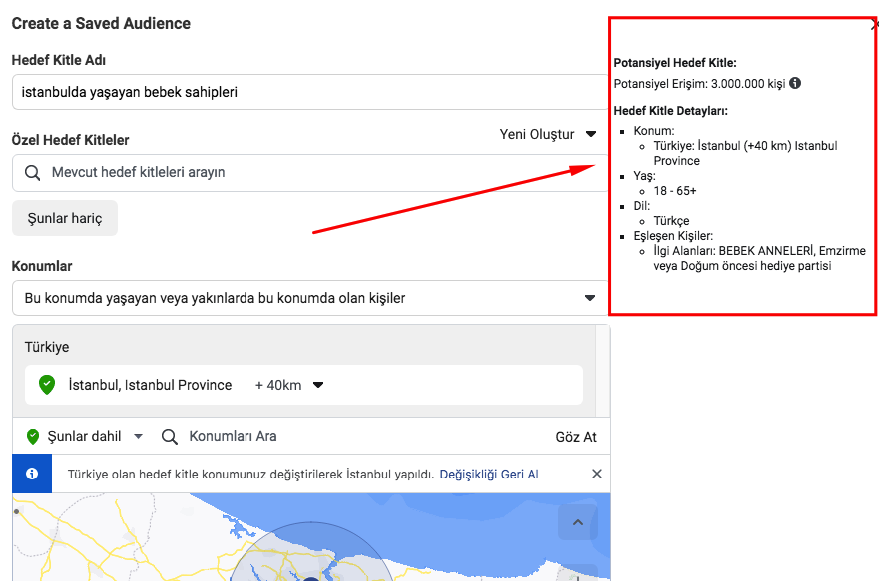Image resolution: width=879 pixels, height=581 pixels.
Task: Dismiss the İstanbul location change notification
Action: coord(597,474)
